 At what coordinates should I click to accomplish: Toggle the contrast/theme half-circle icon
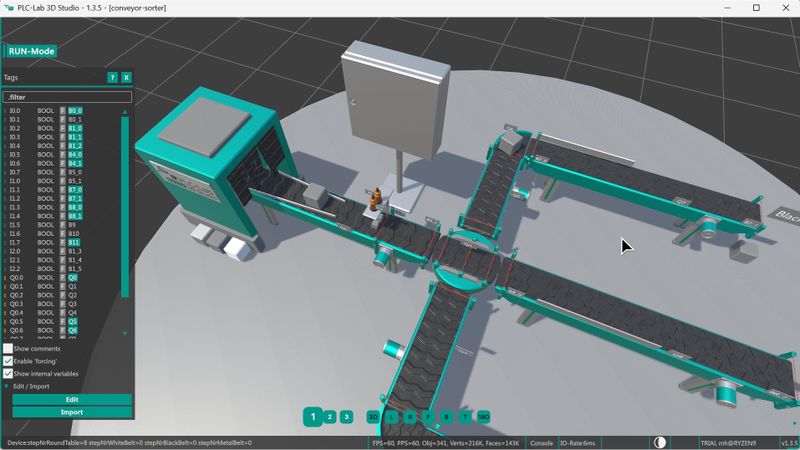[660, 442]
